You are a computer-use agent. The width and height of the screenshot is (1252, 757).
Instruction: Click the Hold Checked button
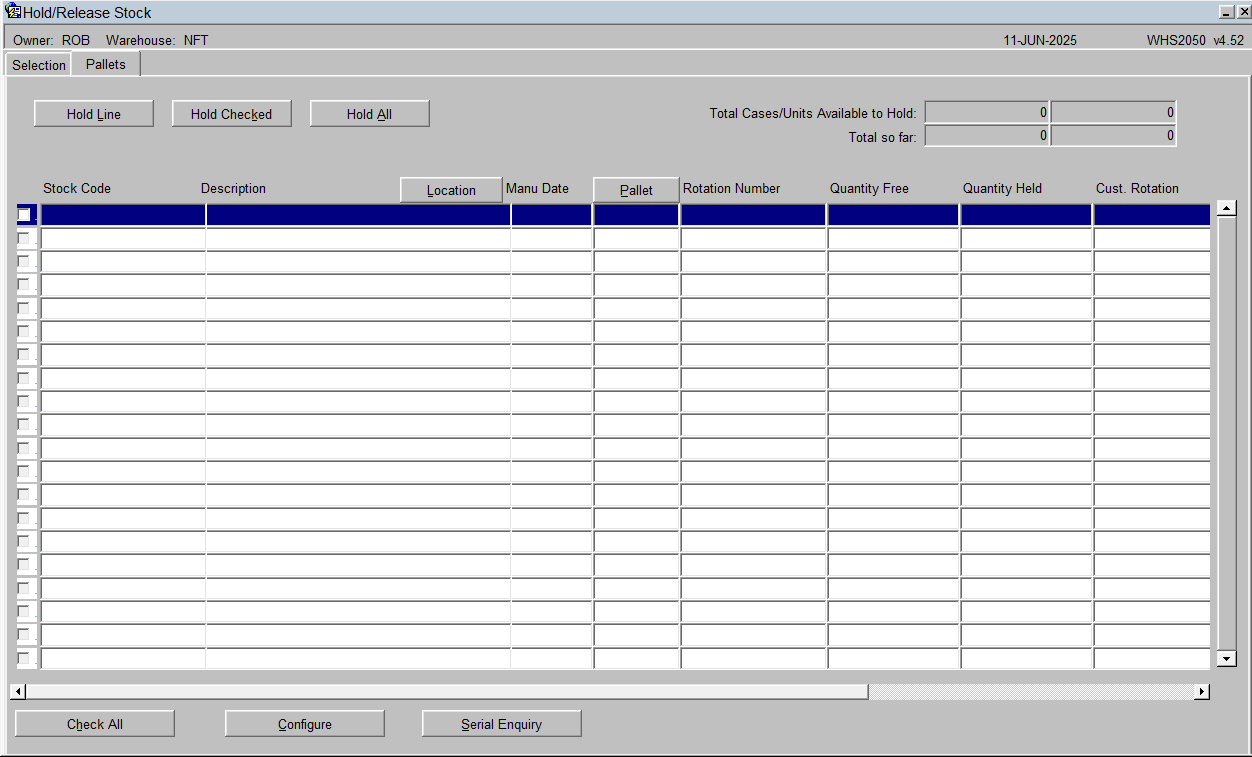coord(231,114)
